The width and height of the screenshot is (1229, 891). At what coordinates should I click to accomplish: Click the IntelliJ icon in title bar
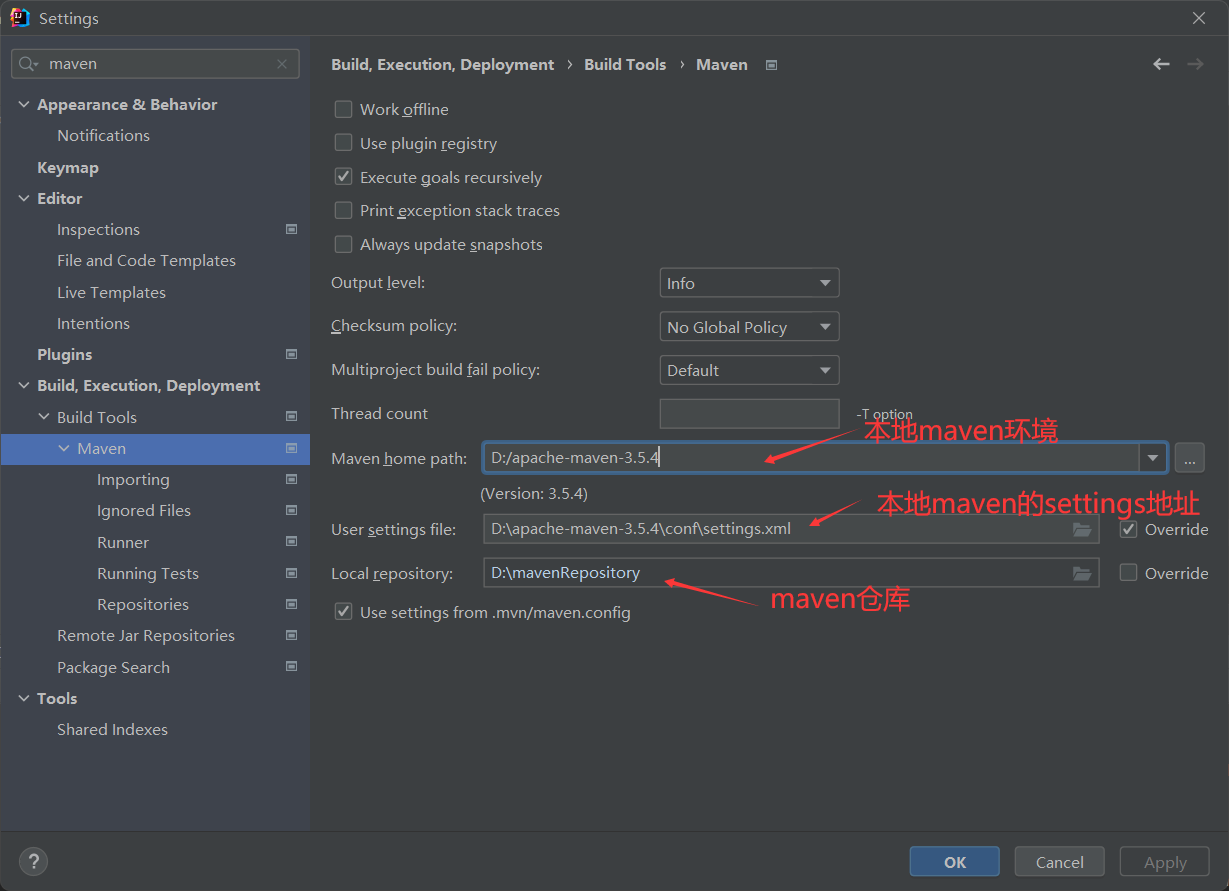coord(19,18)
